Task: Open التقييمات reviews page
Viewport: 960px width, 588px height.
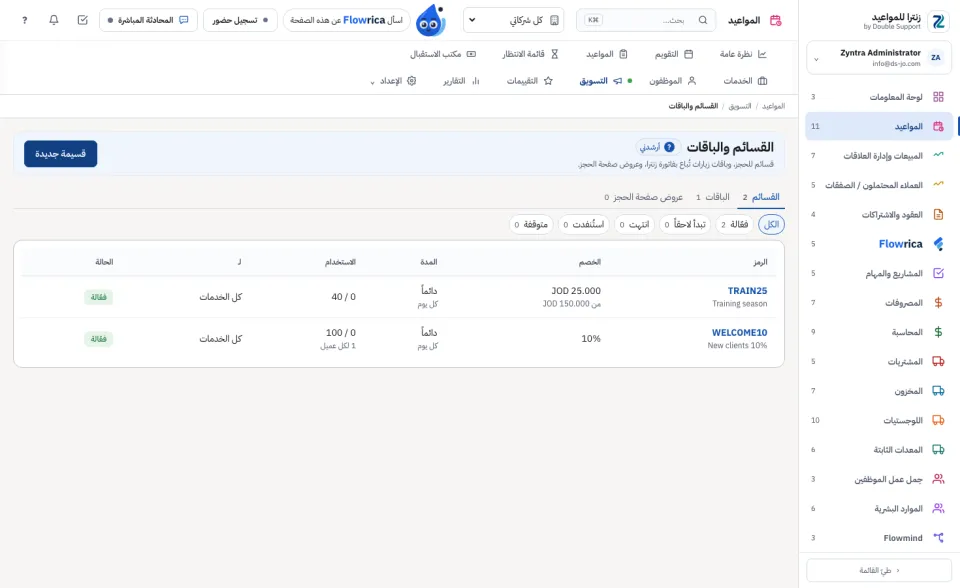Action: pos(530,81)
